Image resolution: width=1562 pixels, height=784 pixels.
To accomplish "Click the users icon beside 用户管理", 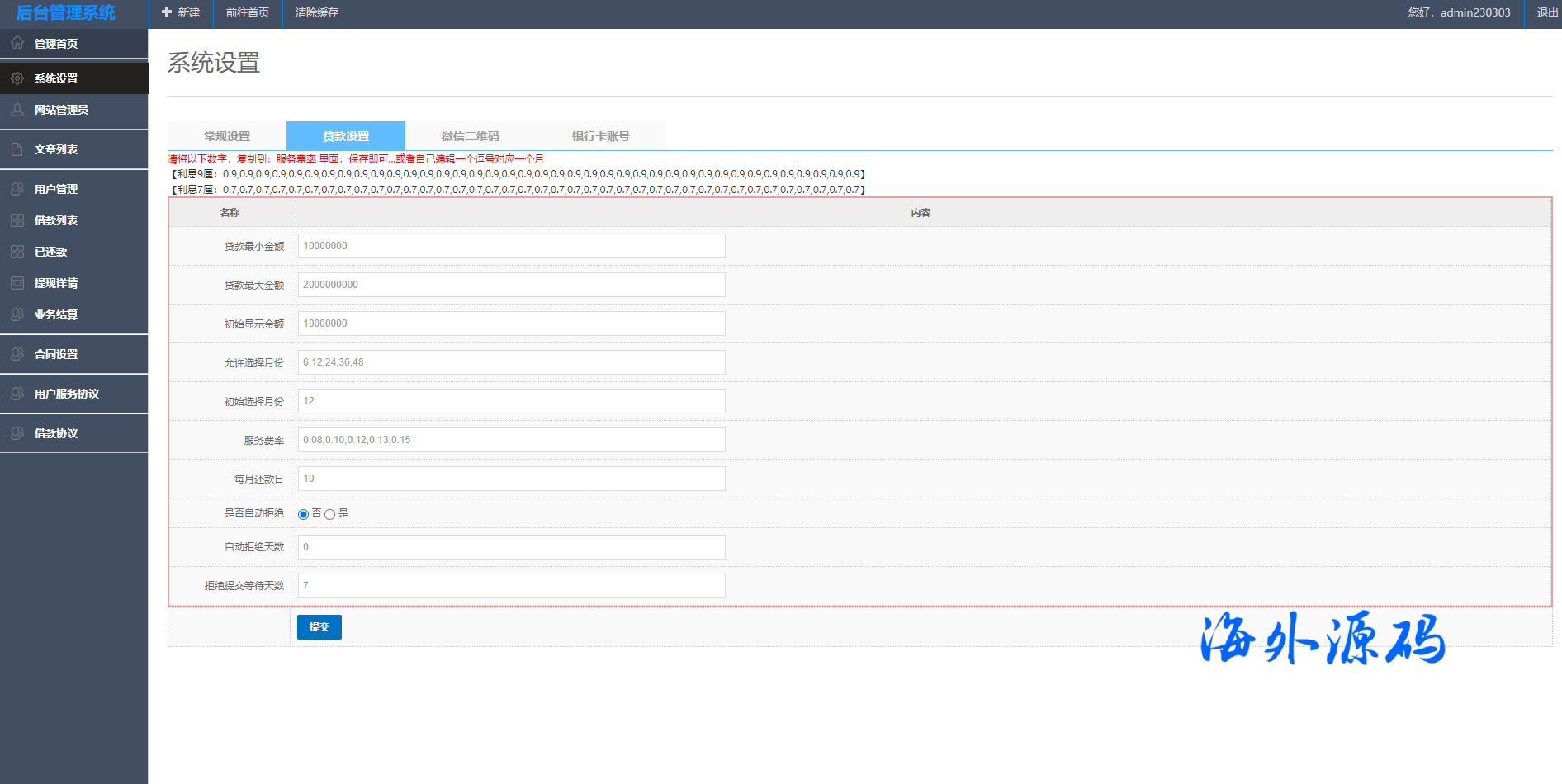I will 17,189.
